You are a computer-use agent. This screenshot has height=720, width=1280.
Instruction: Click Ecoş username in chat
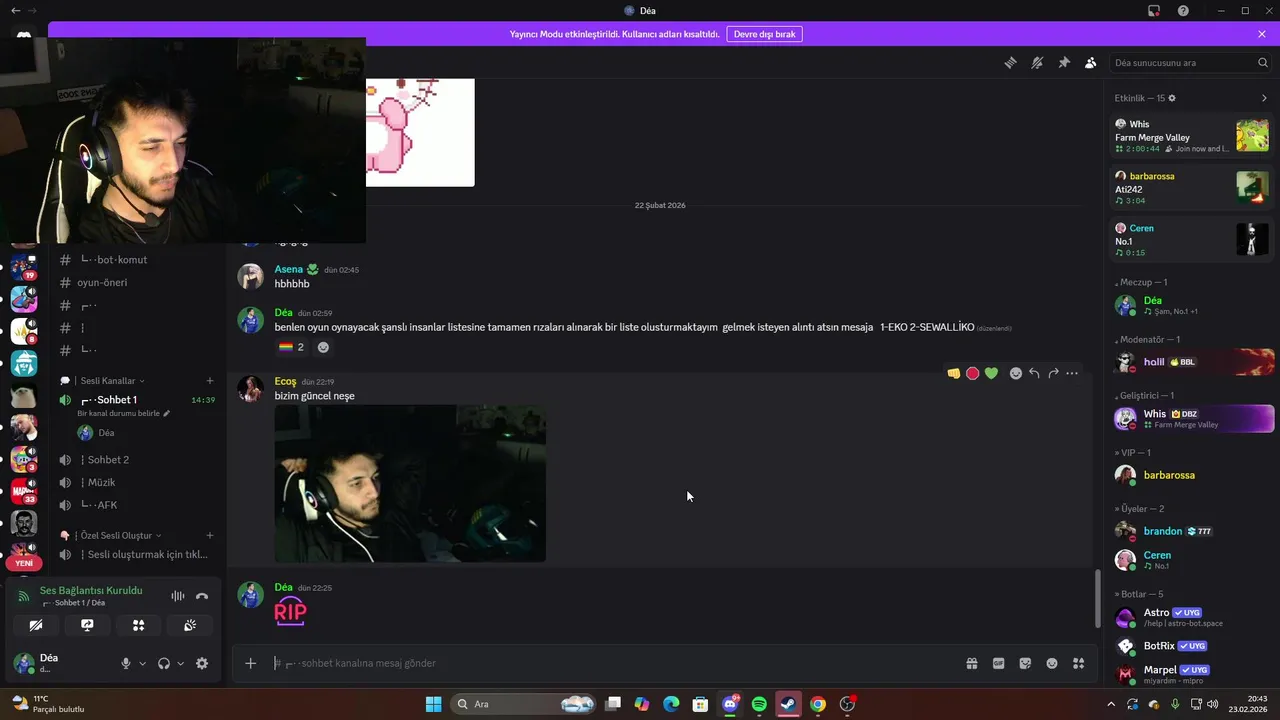pos(285,381)
